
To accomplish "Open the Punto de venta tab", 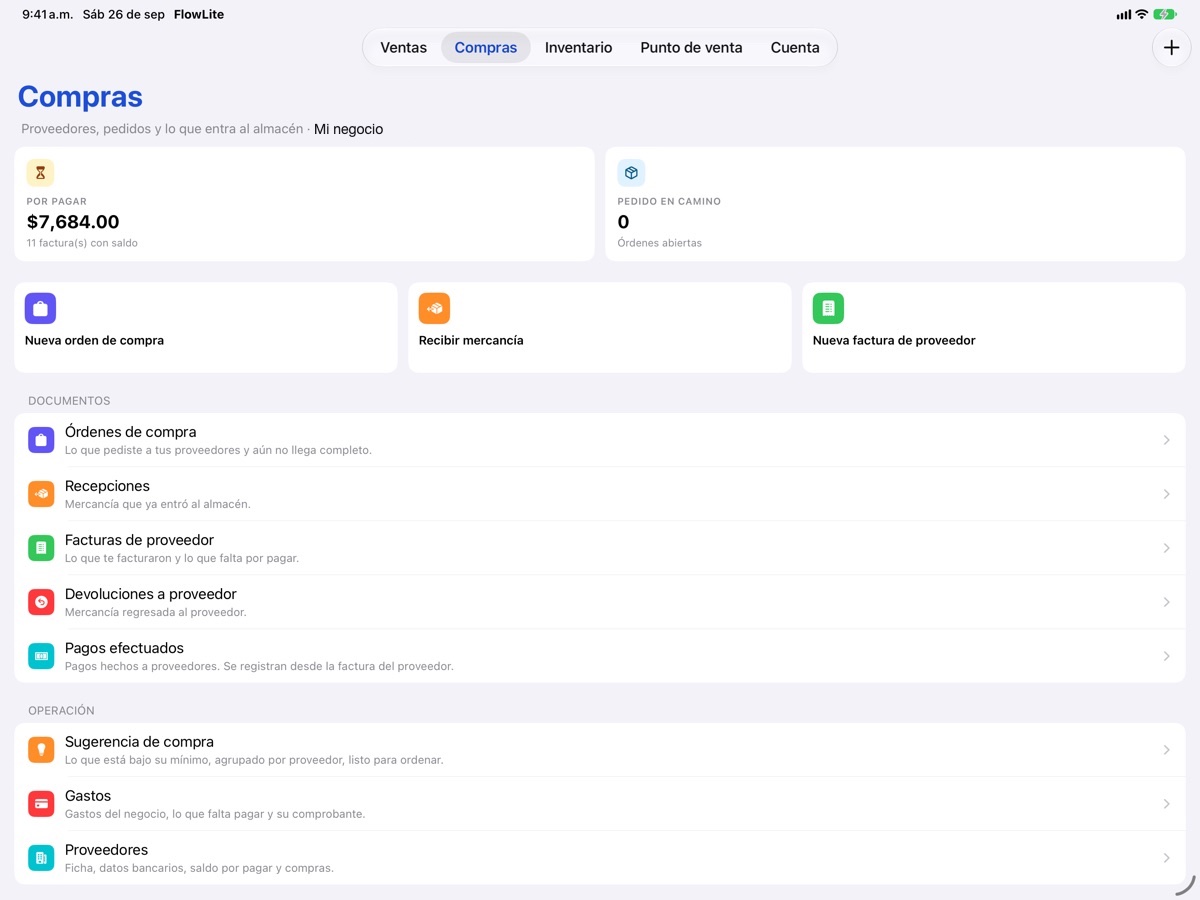I will tap(692, 48).
